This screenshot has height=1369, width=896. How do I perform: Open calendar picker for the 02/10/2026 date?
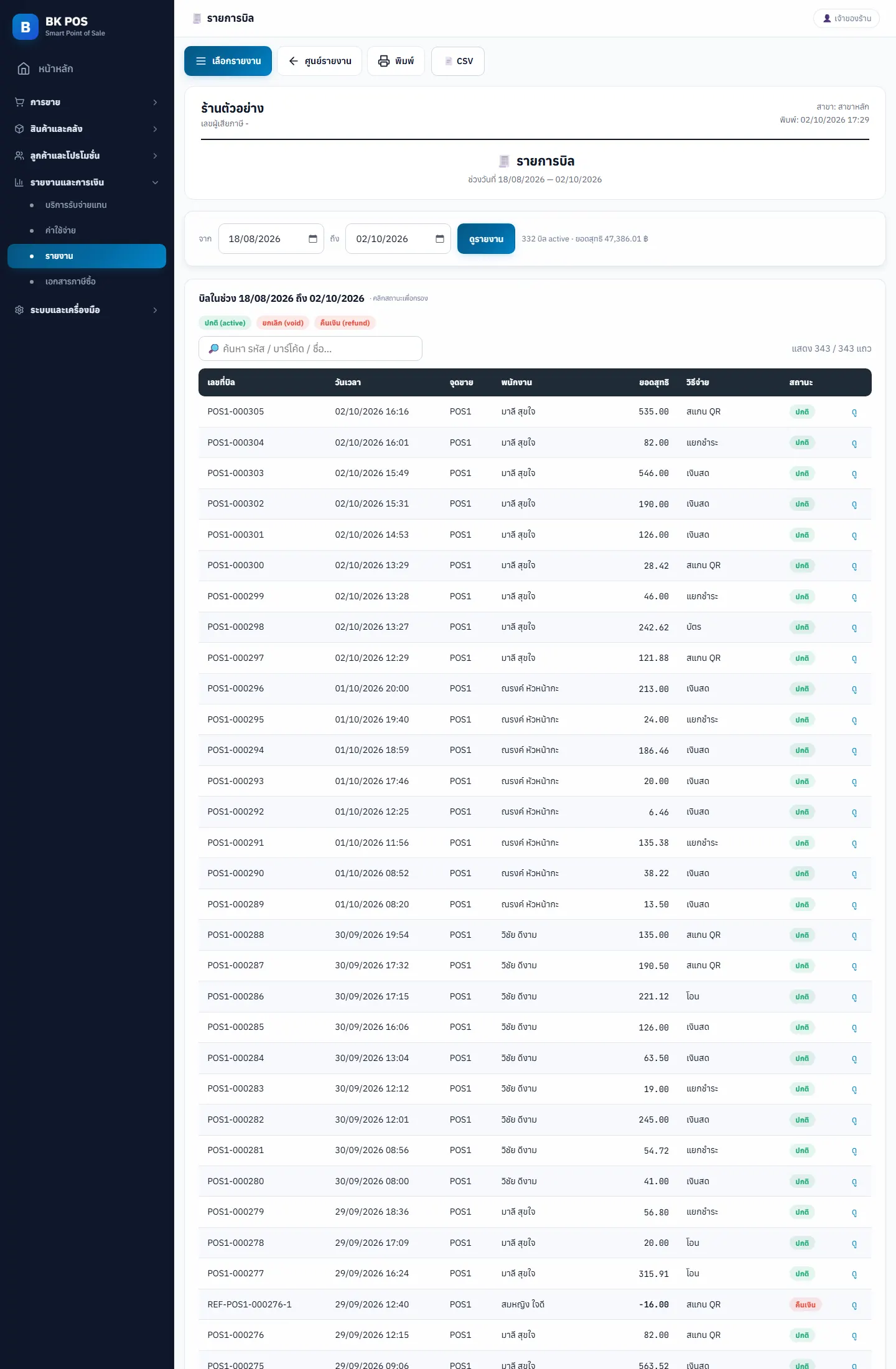(x=440, y=239)
